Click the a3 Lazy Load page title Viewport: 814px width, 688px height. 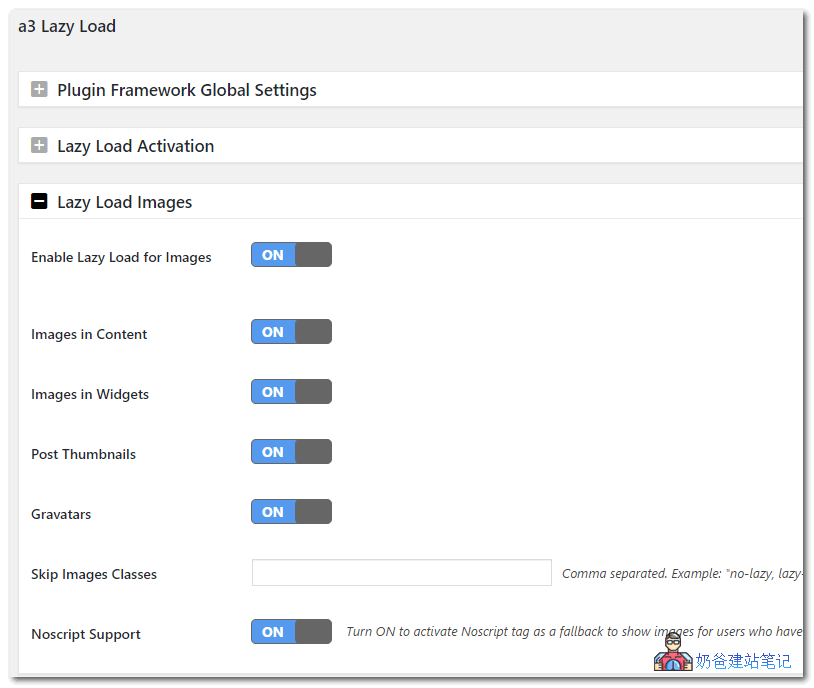[x=67, y=27]
